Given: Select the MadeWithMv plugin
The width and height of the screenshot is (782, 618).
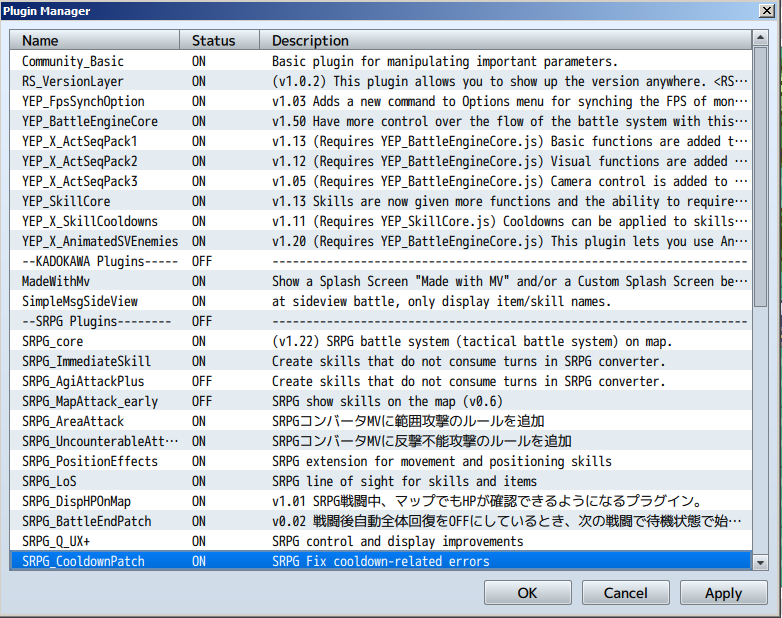Looking at the screenshot, I should click(381, 281).
